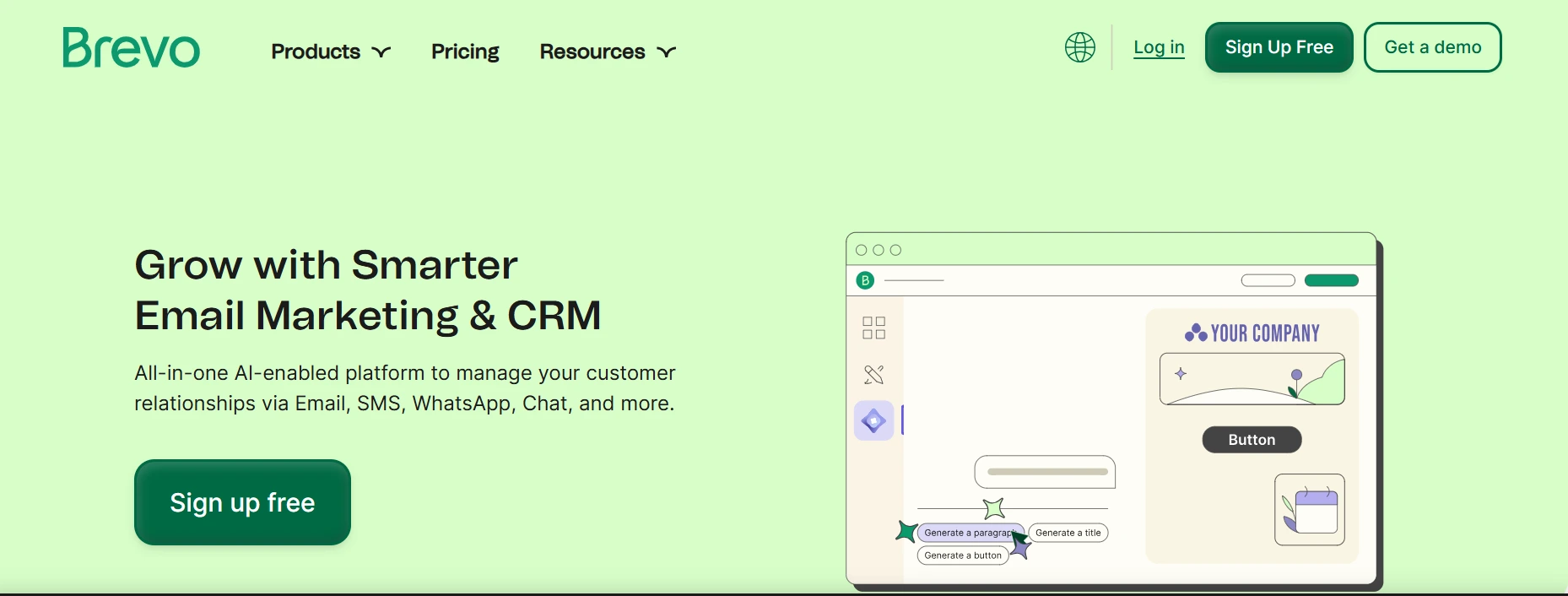The image size is (1568, 596).
Task: Click the Grow with Smarter heading
Action: [x=368, y=290]
